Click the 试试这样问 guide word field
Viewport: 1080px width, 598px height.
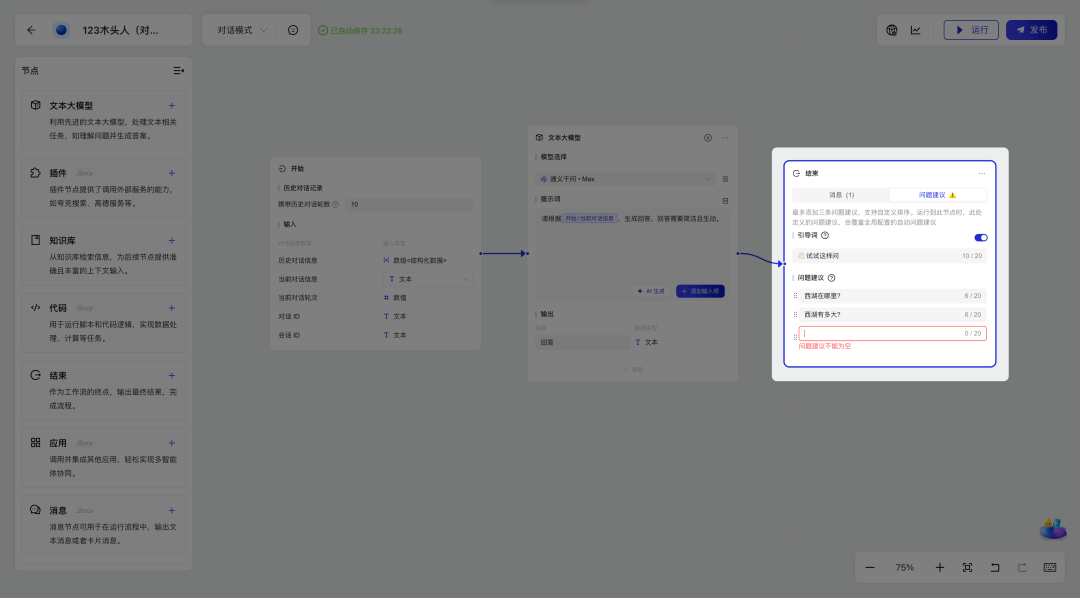pyautogui.click(x=889, y=256)
